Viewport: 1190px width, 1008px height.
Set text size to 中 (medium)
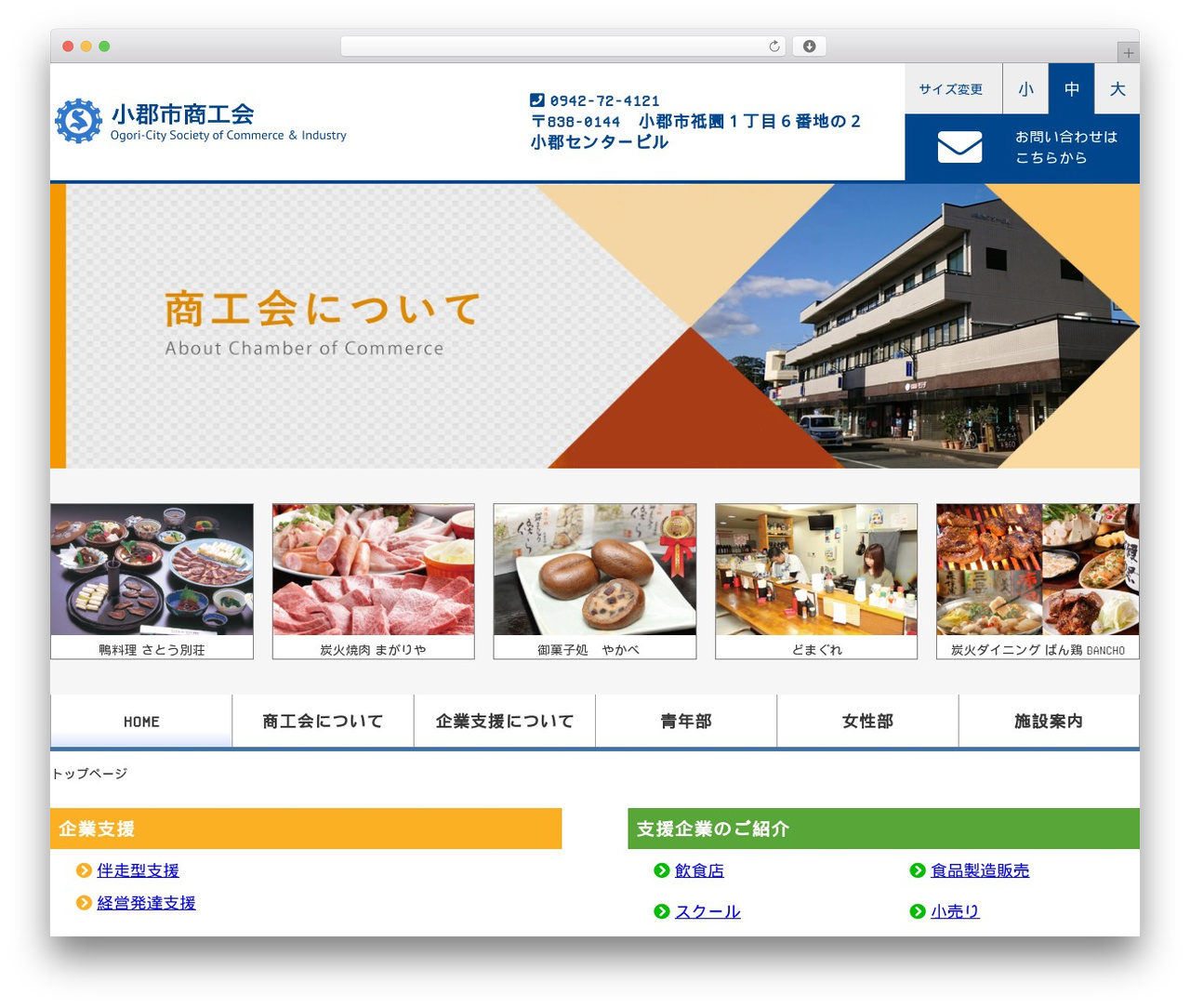[x=1072, y=89]
